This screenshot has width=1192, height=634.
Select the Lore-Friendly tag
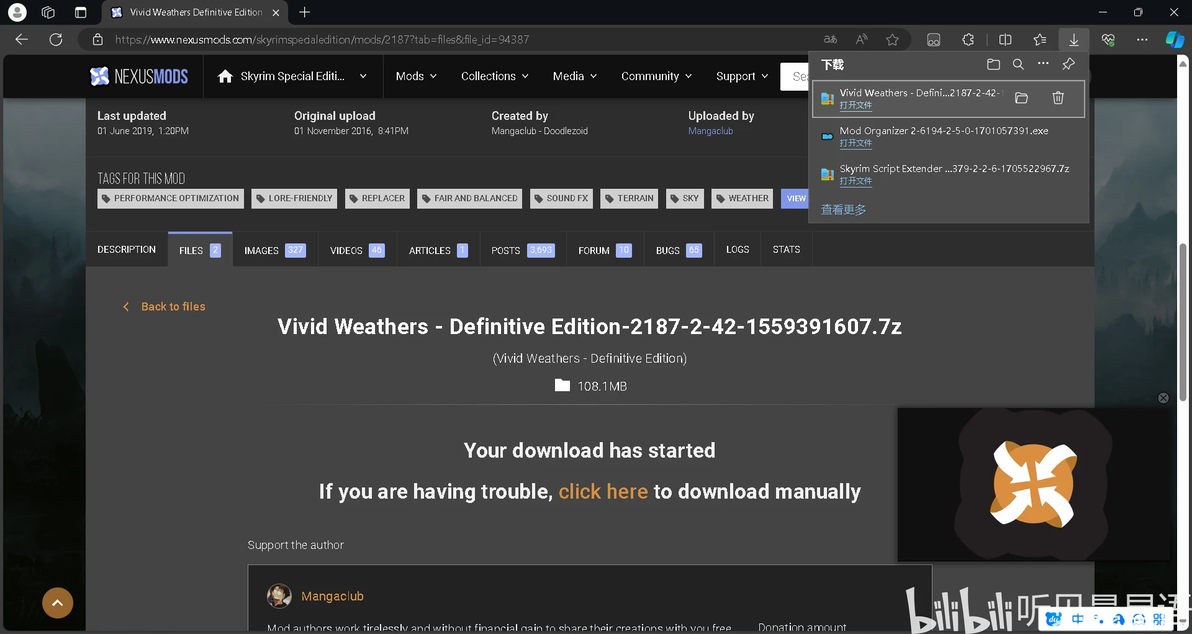click(294, 198)
